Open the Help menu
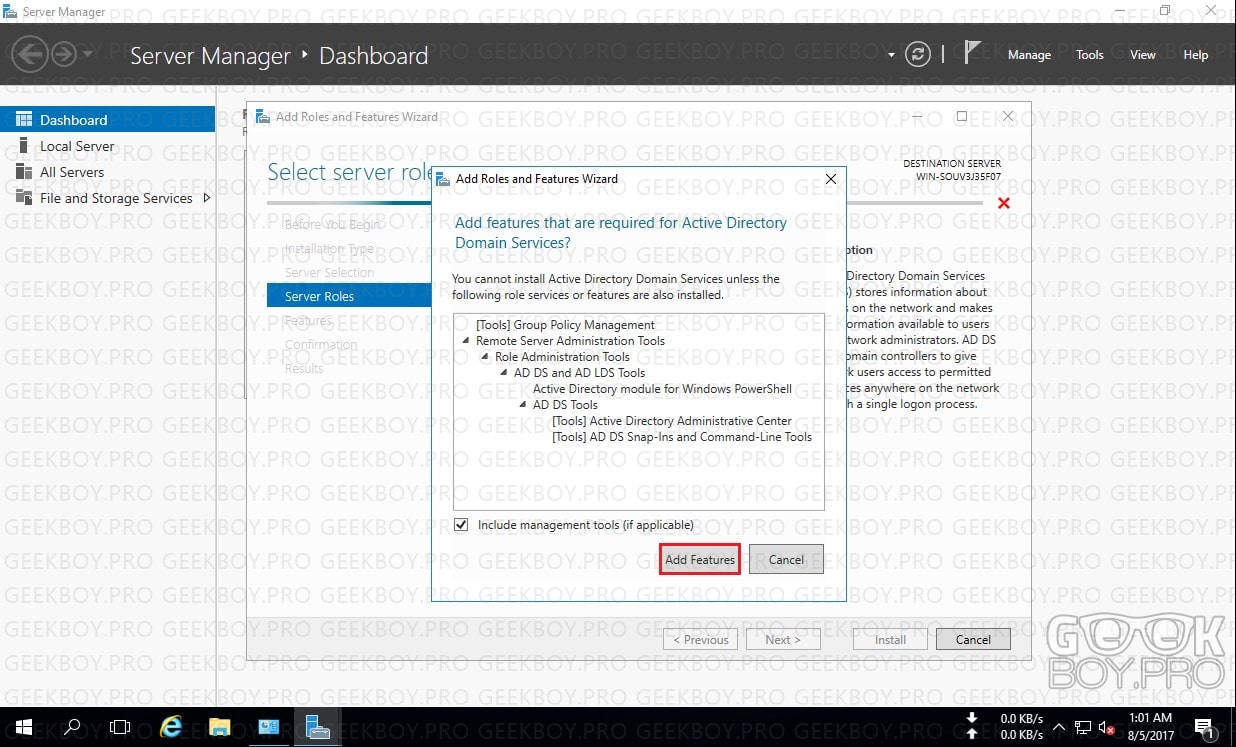This screenshot has height=747, width=1236. pos(1196,55)
